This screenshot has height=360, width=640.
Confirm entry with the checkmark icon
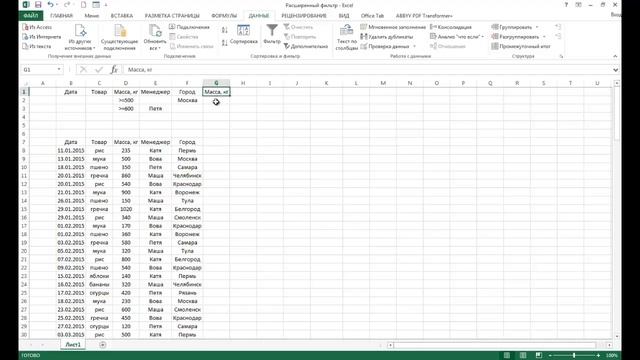[x=99, y=70]
